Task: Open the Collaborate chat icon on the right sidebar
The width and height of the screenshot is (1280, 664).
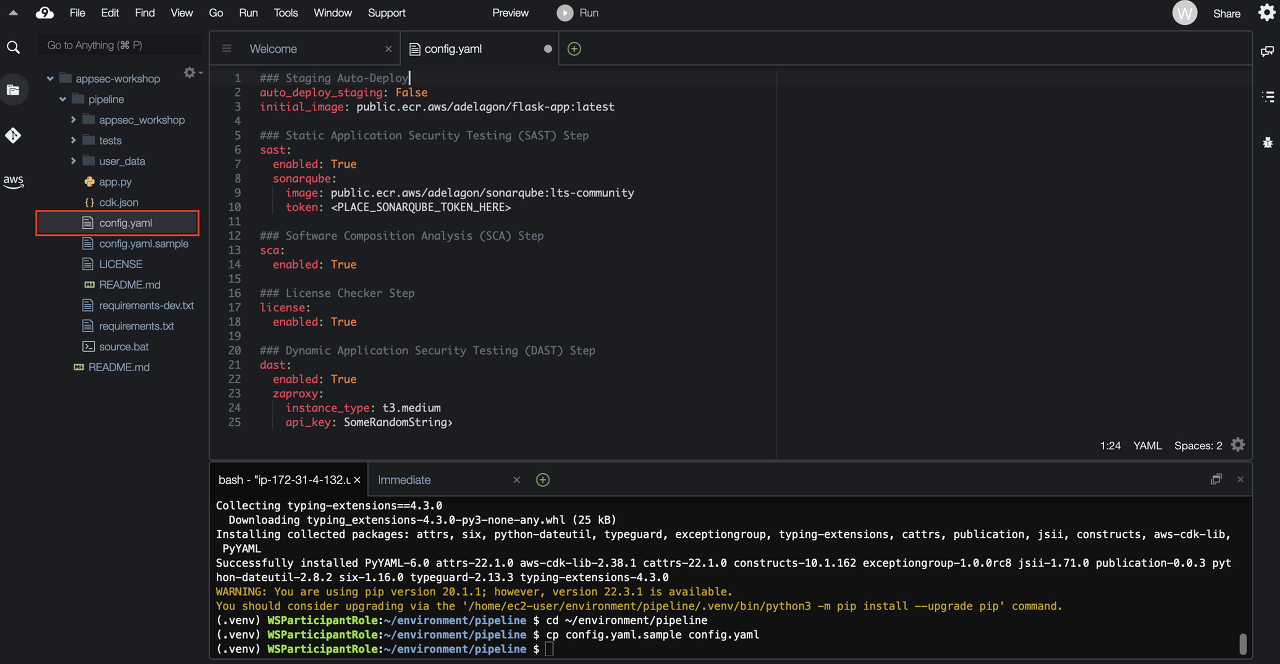Action: click(x=1267, y=51)
